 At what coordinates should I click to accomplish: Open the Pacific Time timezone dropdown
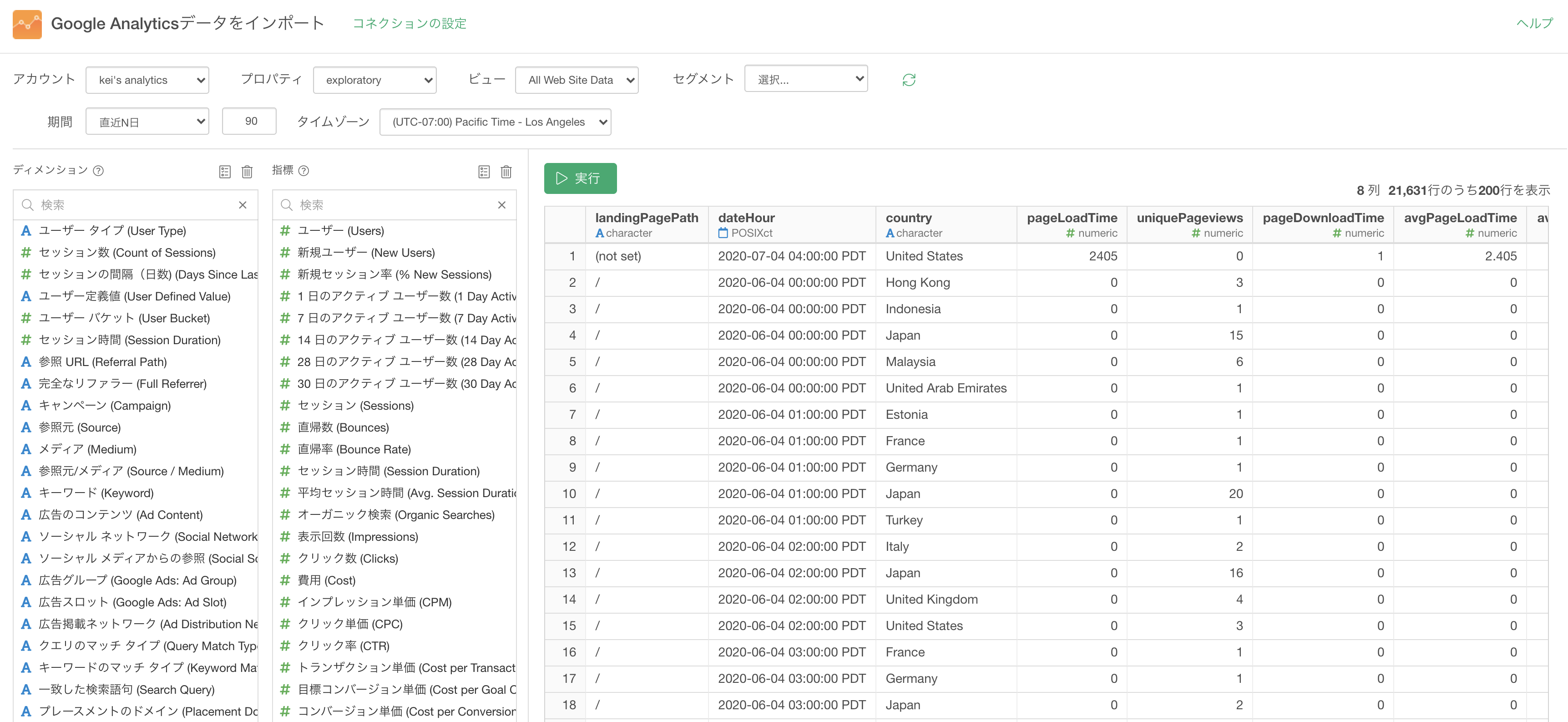click(x=495, y=122)
